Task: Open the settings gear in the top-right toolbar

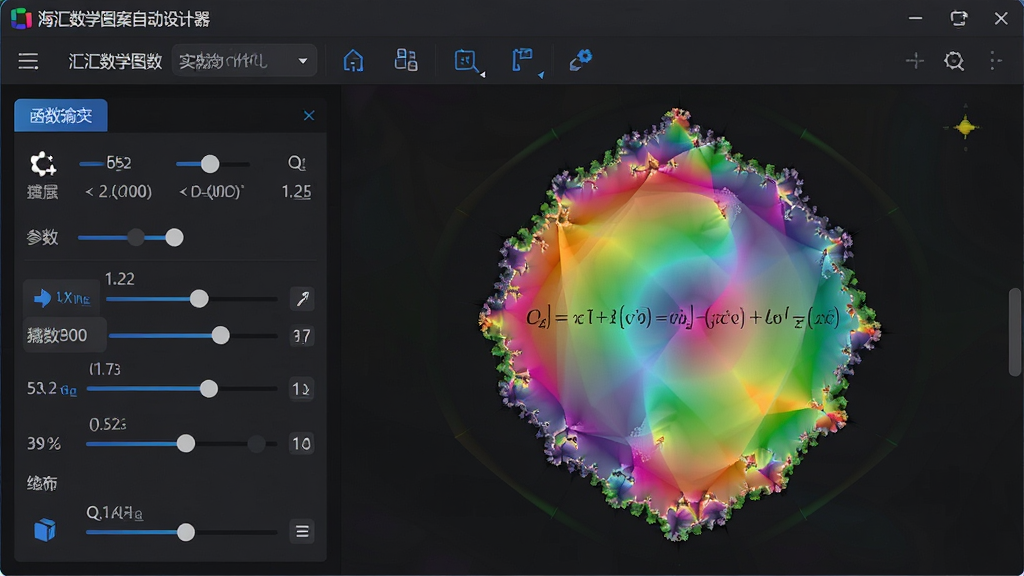Action: click(x=954, y=61)
